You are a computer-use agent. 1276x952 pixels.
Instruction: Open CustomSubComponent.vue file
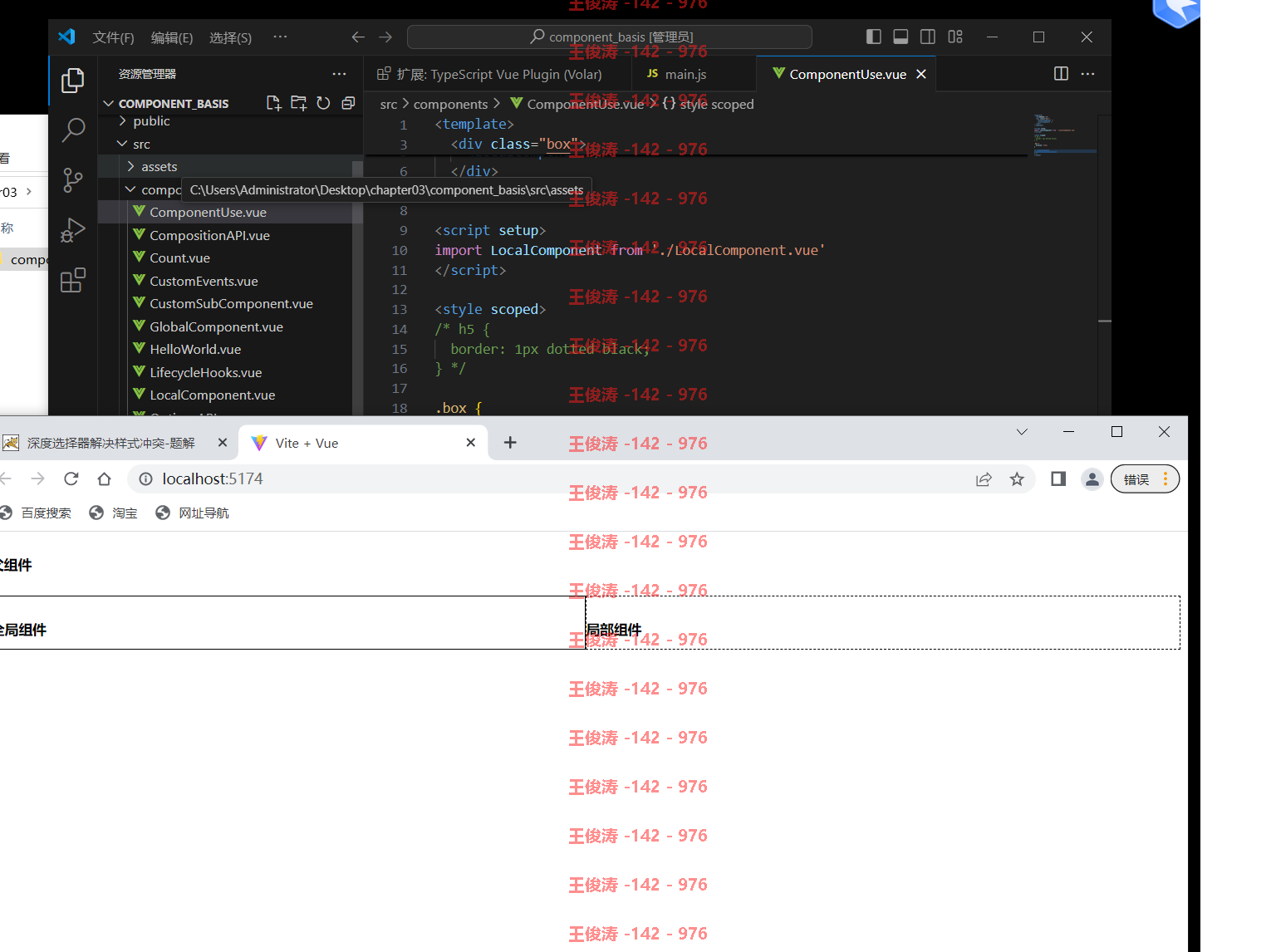pos(231,304)
